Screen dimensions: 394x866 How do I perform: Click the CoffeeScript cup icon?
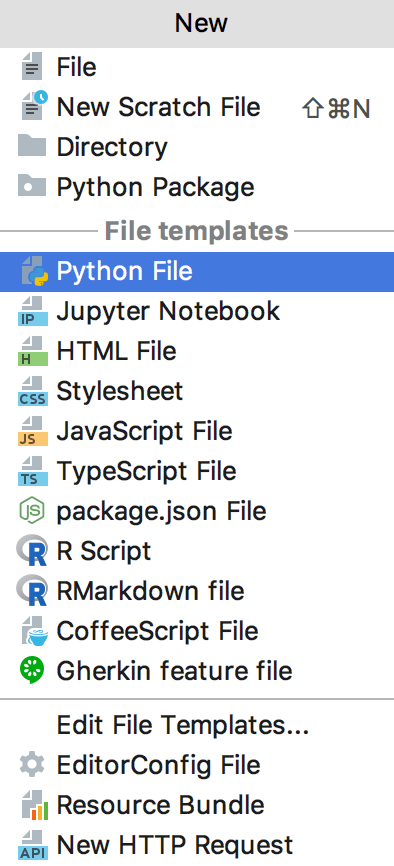34,631
